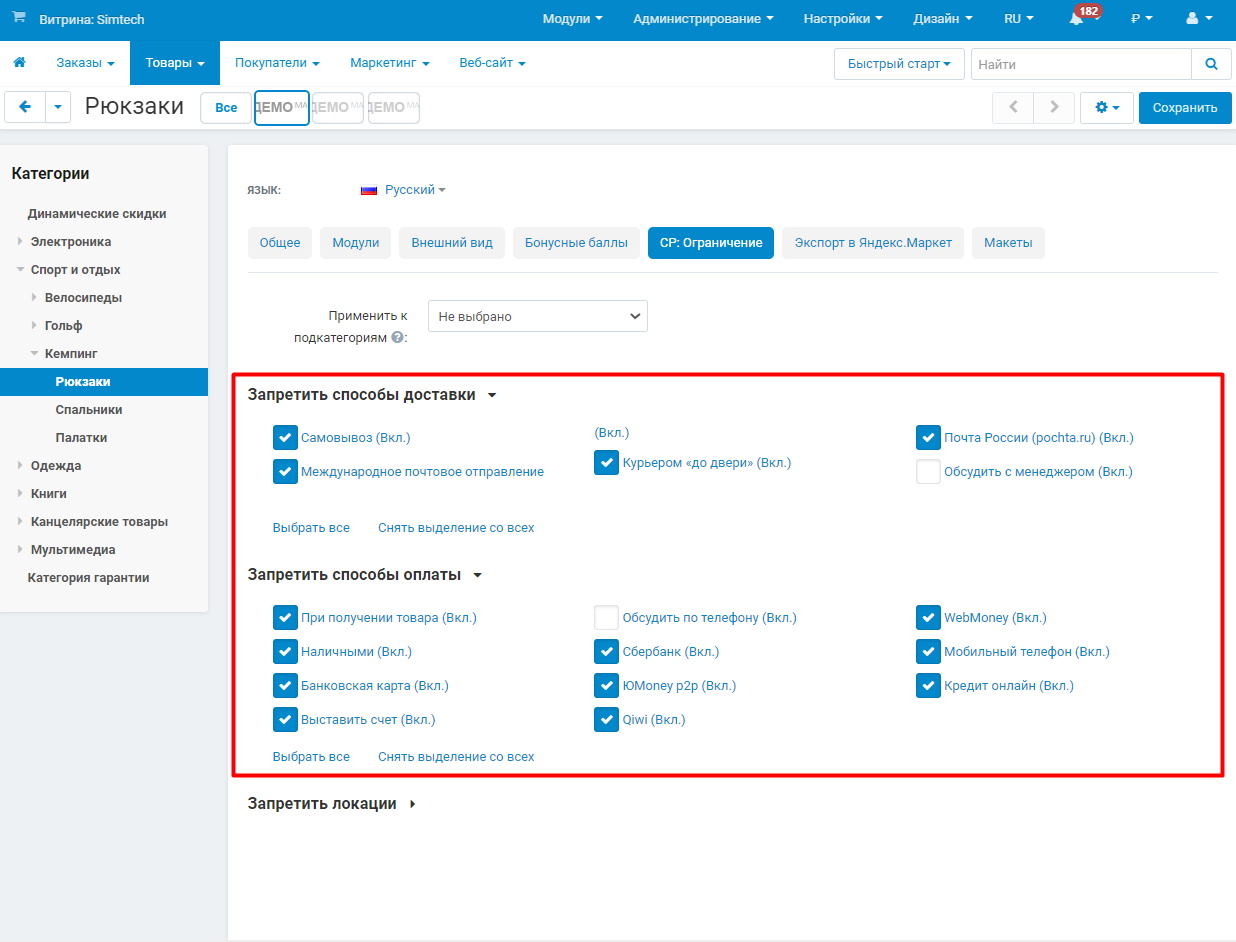1236x942 pixels.
Task: Go to the previous category arrow
Action: 1013,107
